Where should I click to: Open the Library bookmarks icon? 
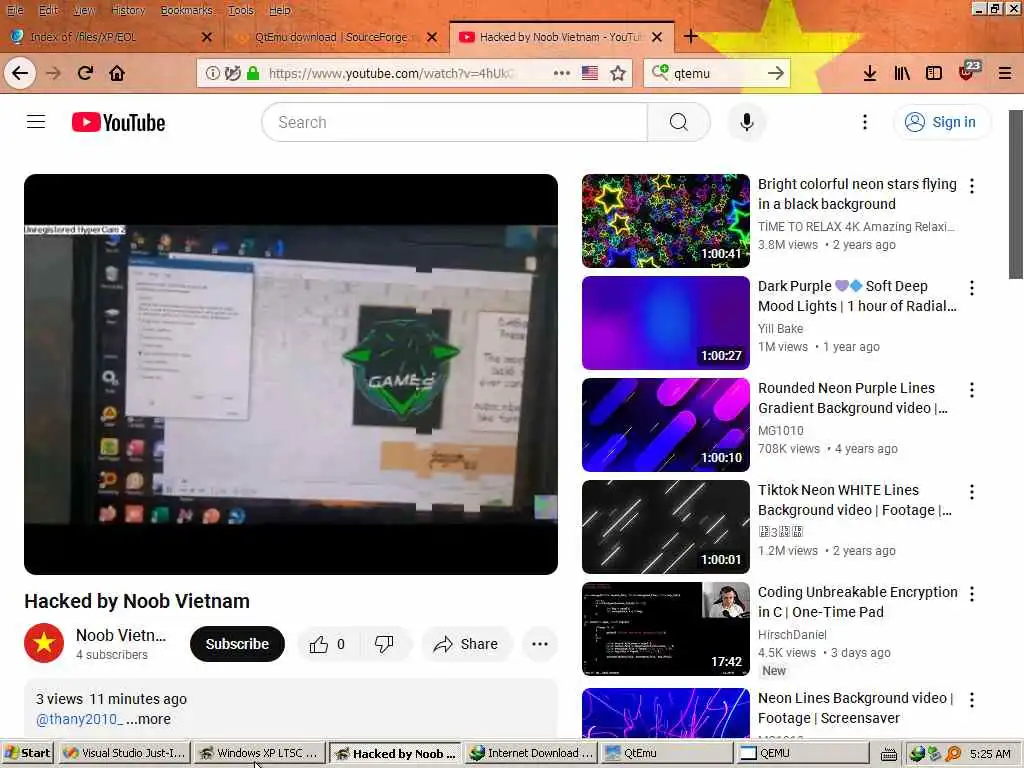pos(902,73)
